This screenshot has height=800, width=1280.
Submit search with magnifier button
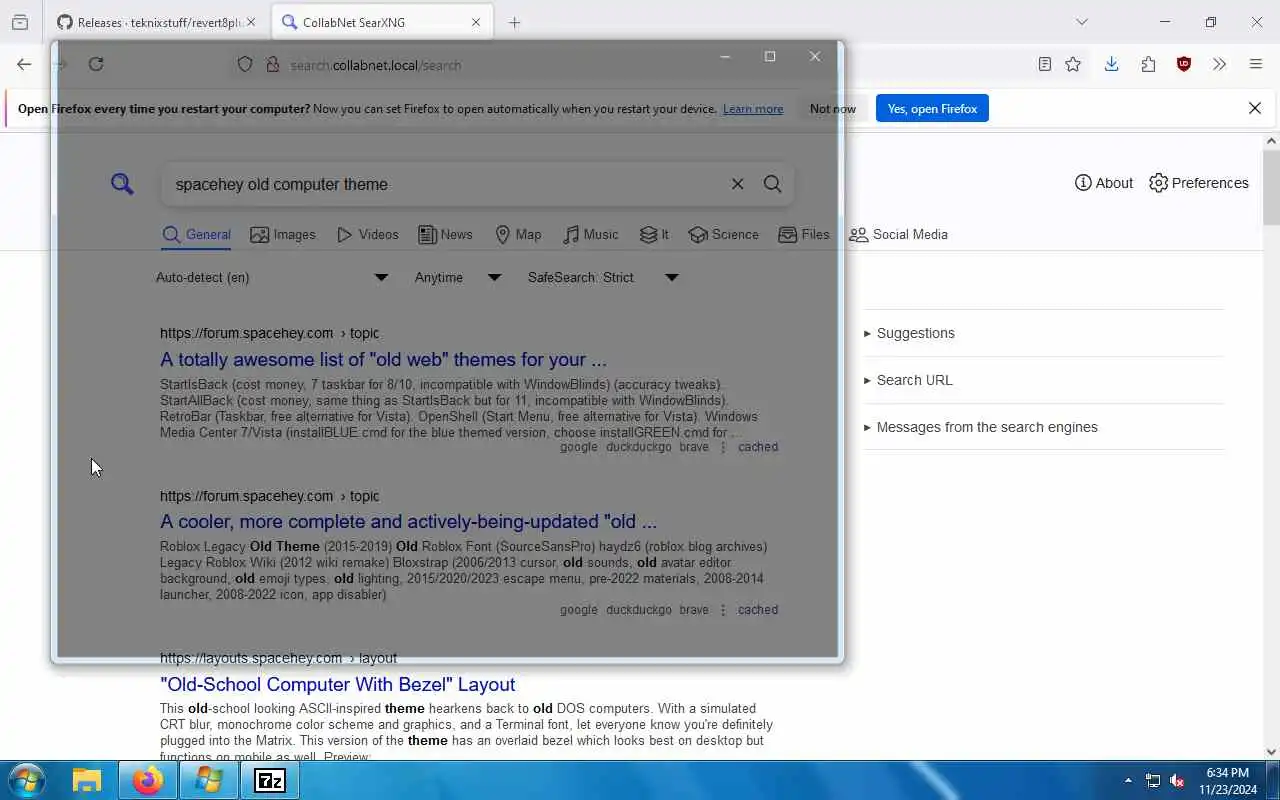click(772, 184)
